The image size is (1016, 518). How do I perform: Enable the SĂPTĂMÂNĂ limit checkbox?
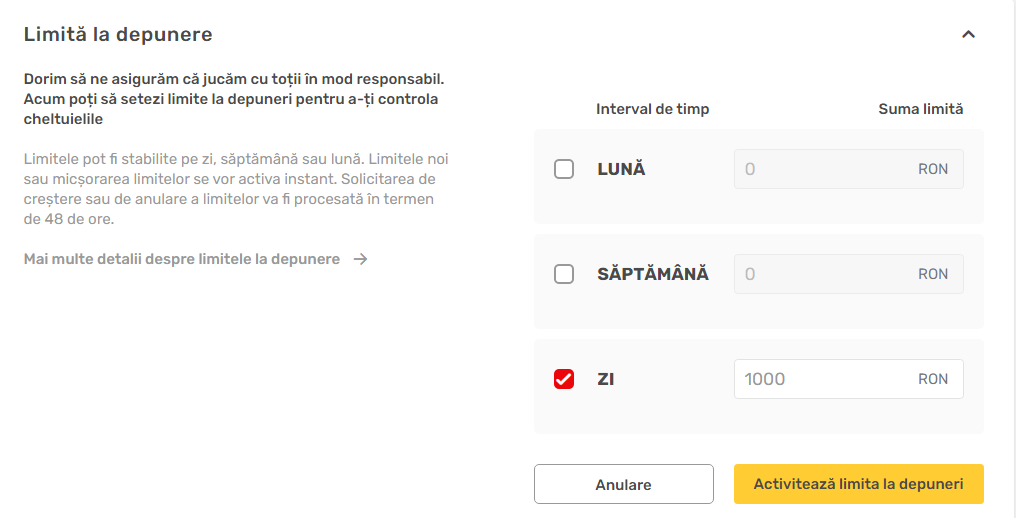point(564,274)
